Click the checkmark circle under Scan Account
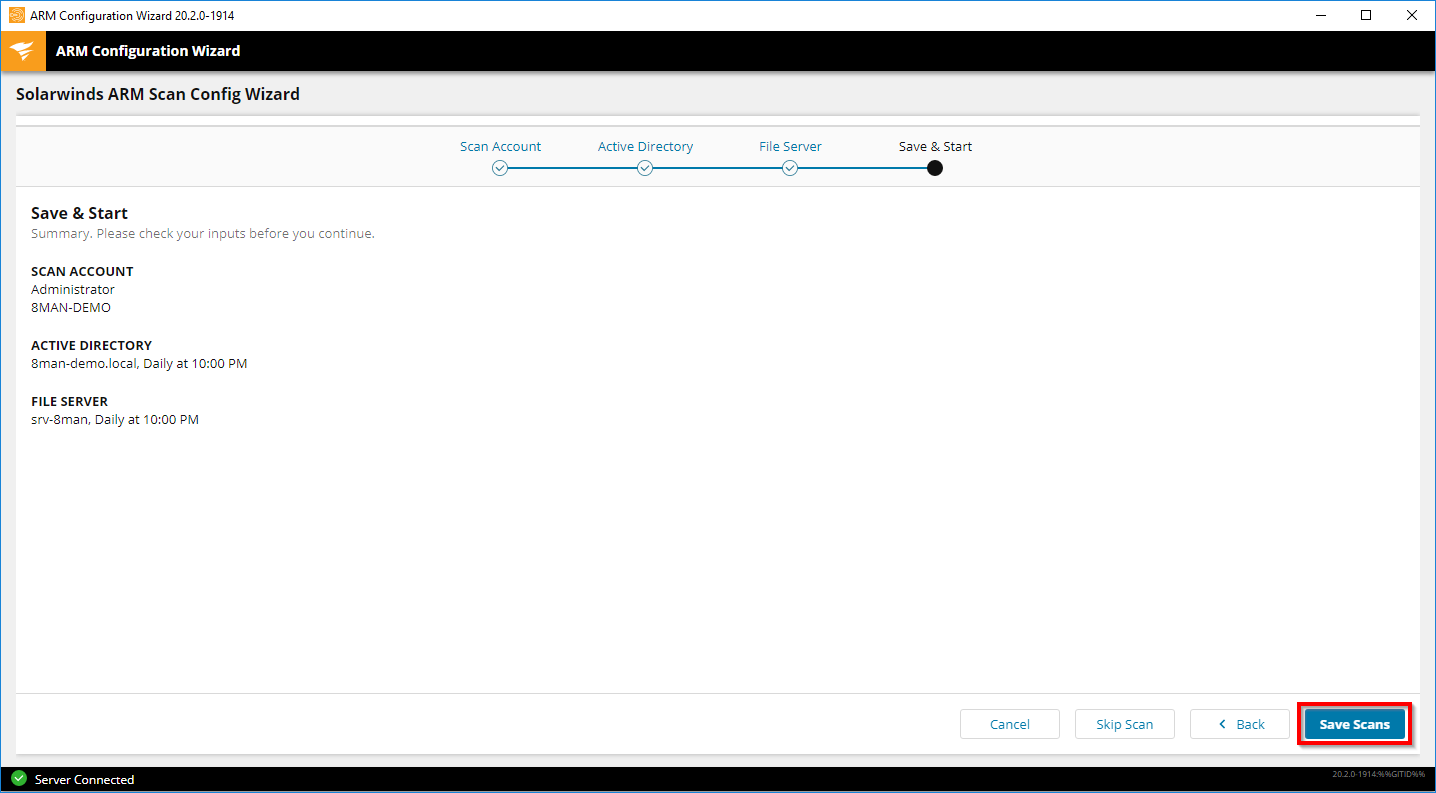The height and width of the screenshot is (793, 1436). tap(500, 168)
